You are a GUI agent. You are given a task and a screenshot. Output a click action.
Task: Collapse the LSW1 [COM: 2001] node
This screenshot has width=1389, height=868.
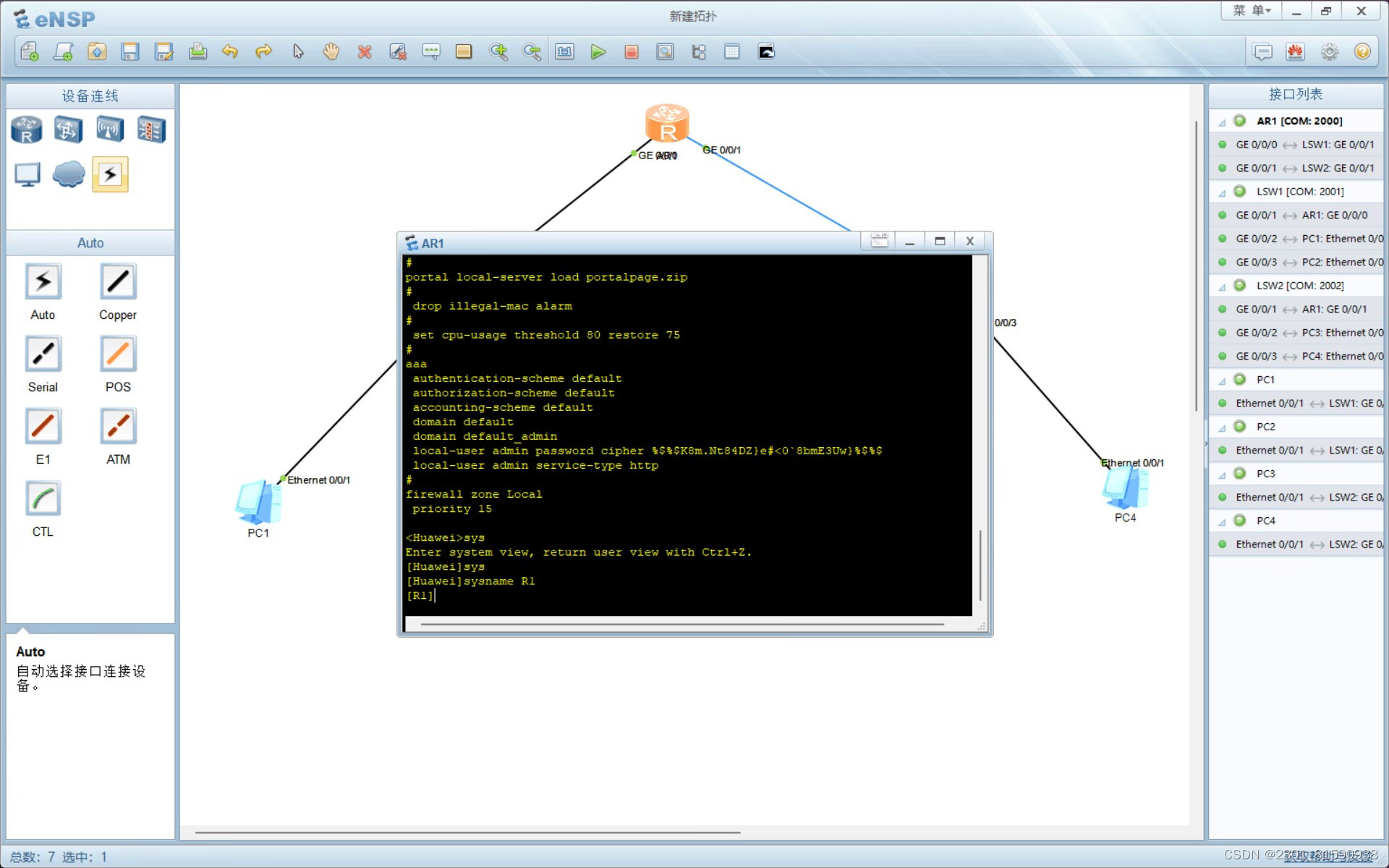point(1222,192)
